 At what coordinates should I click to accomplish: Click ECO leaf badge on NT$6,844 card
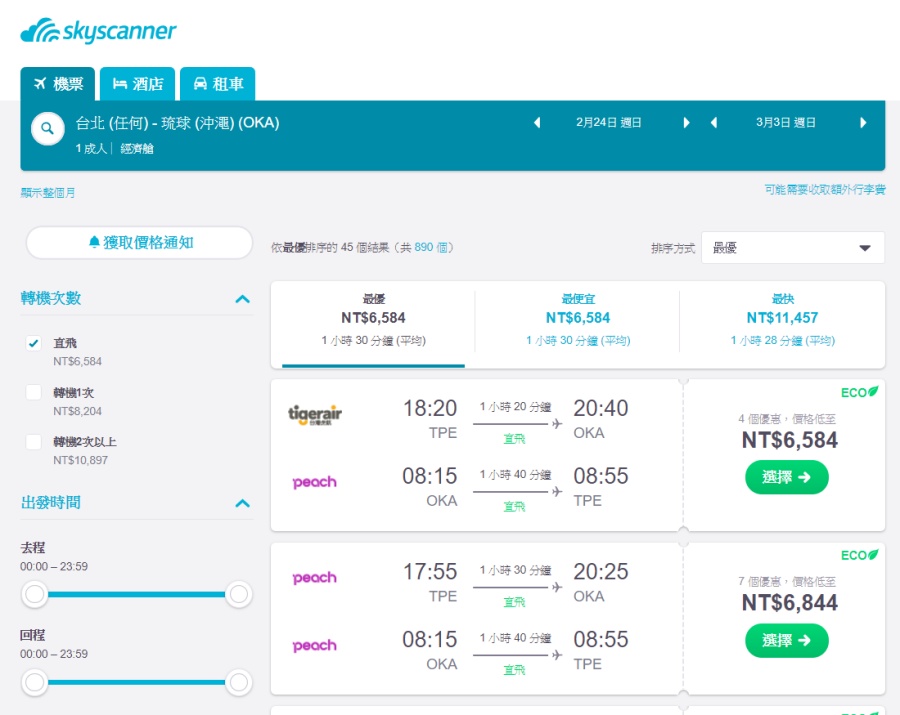[859, 555]
